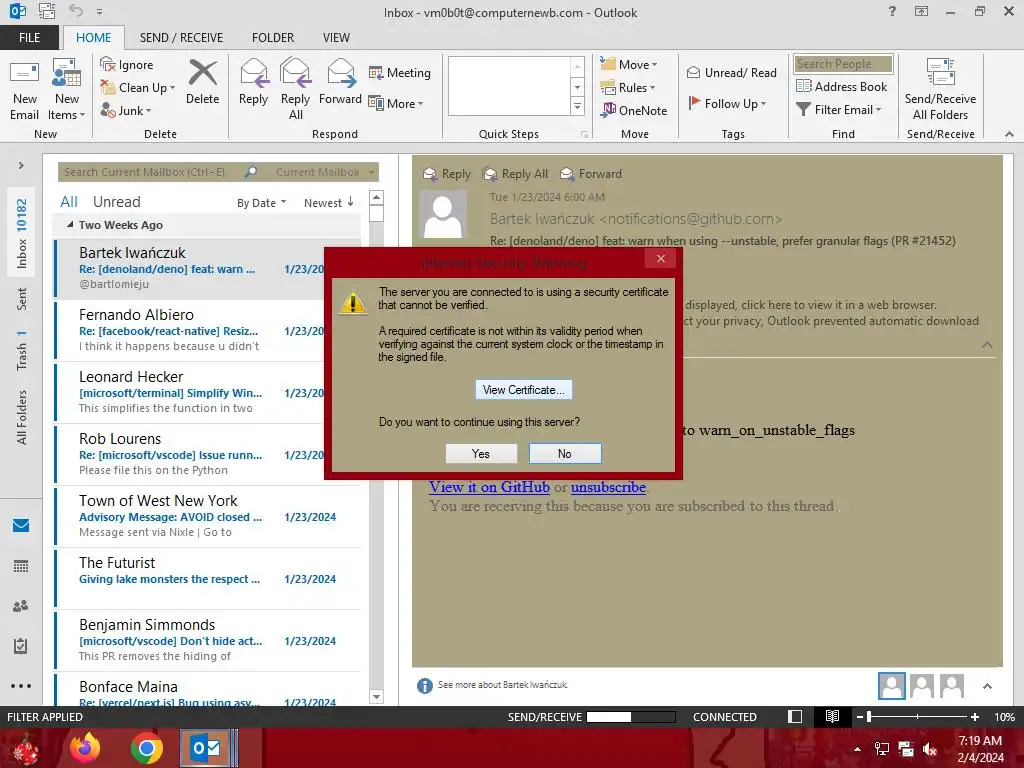1024x768 pixels.
Task: Click the zoom out minus button
Action: [x=860, y=716]
